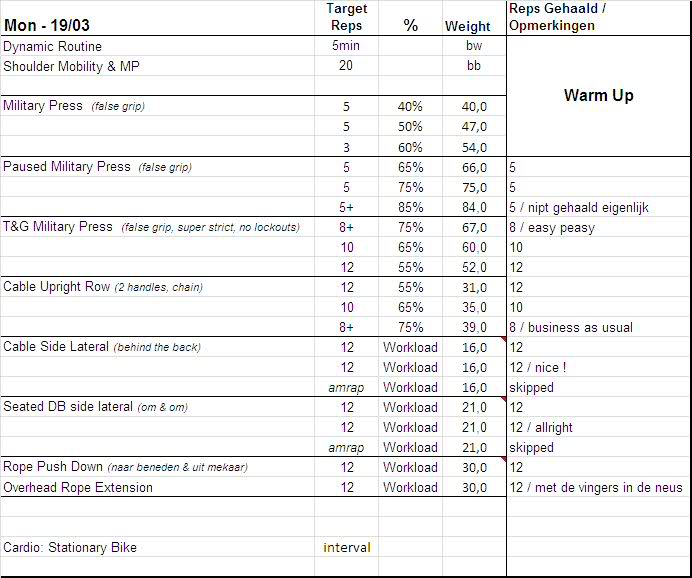Select the "Dynamic Routine" exercise cell
Viewport: 692px width, 578px height.
point(53,47)
